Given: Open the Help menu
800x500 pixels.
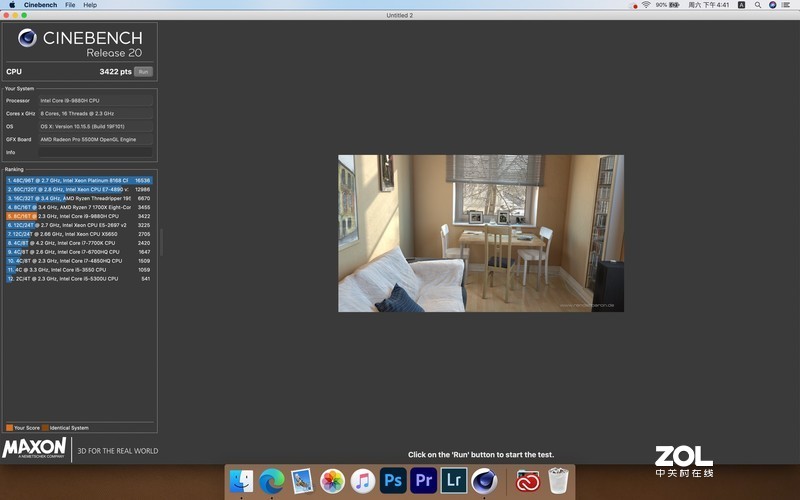Looking at the screenshot, I should tap(90, 5).
